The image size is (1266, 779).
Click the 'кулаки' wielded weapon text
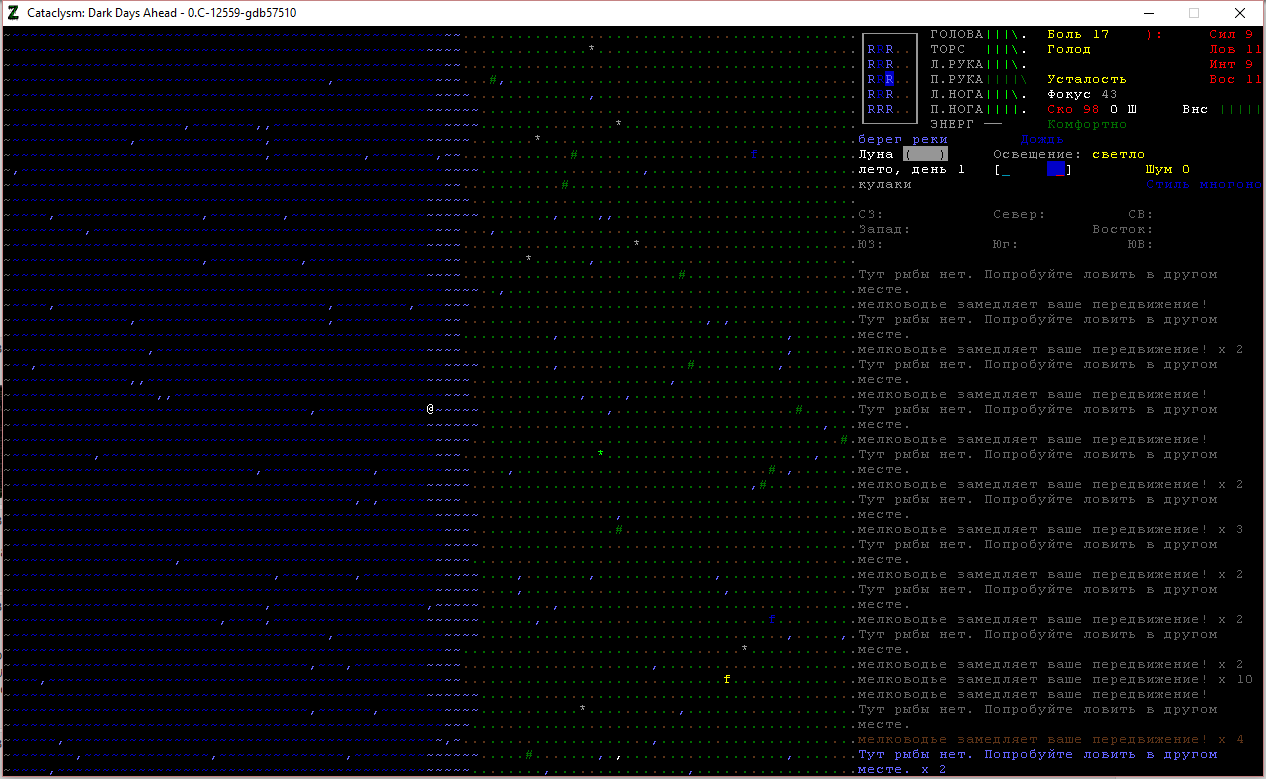885,184
